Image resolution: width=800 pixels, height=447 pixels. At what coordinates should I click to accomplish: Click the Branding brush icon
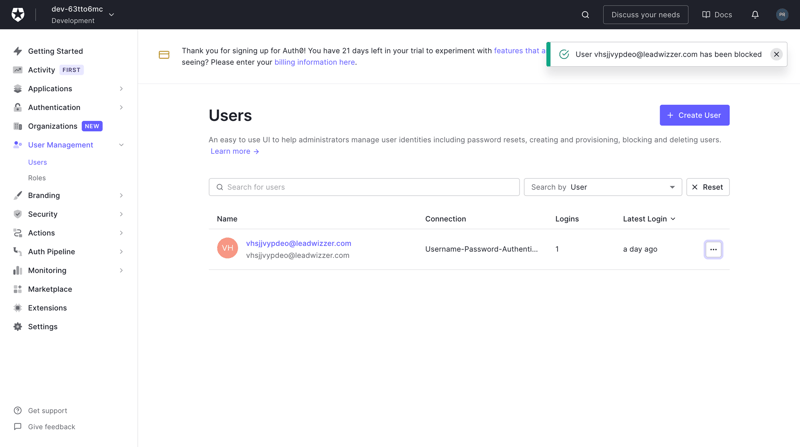click(18, 195)
